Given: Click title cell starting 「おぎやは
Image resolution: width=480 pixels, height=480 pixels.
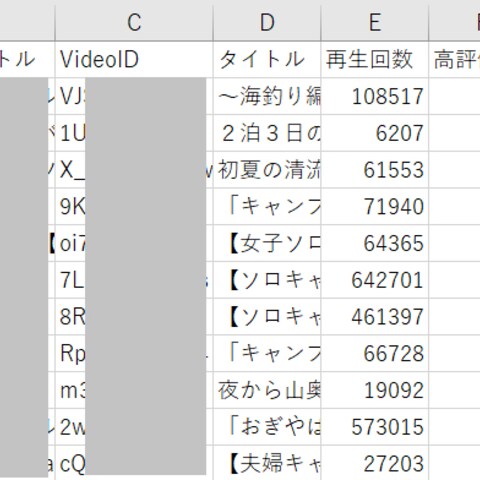Looking at the screenshot, I should 267,427.
